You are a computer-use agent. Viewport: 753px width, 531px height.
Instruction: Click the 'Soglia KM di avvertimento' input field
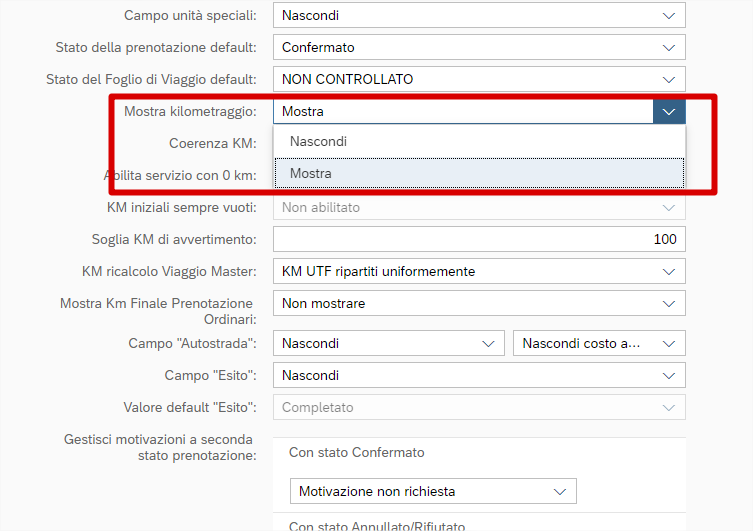coord(478,239)
